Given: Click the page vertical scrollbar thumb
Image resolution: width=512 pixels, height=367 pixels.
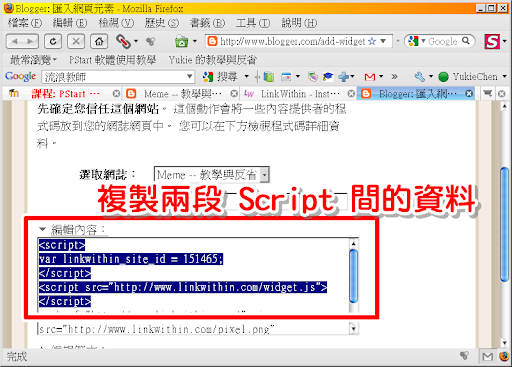Looking at the screenshot, I should pyautogui.click(x=505, y=225).
